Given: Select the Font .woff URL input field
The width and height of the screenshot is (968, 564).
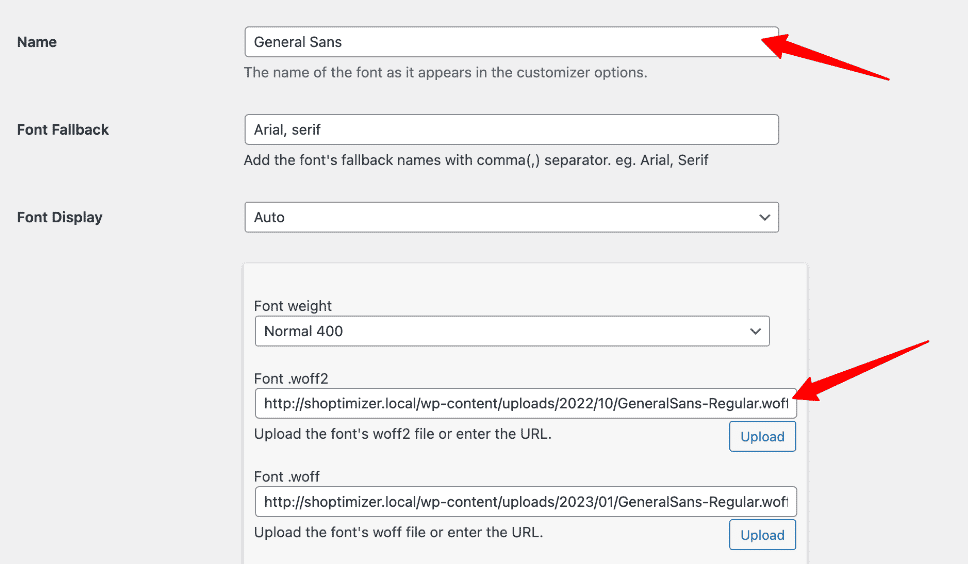Looking at the screenshot, I should coord(525,502).
